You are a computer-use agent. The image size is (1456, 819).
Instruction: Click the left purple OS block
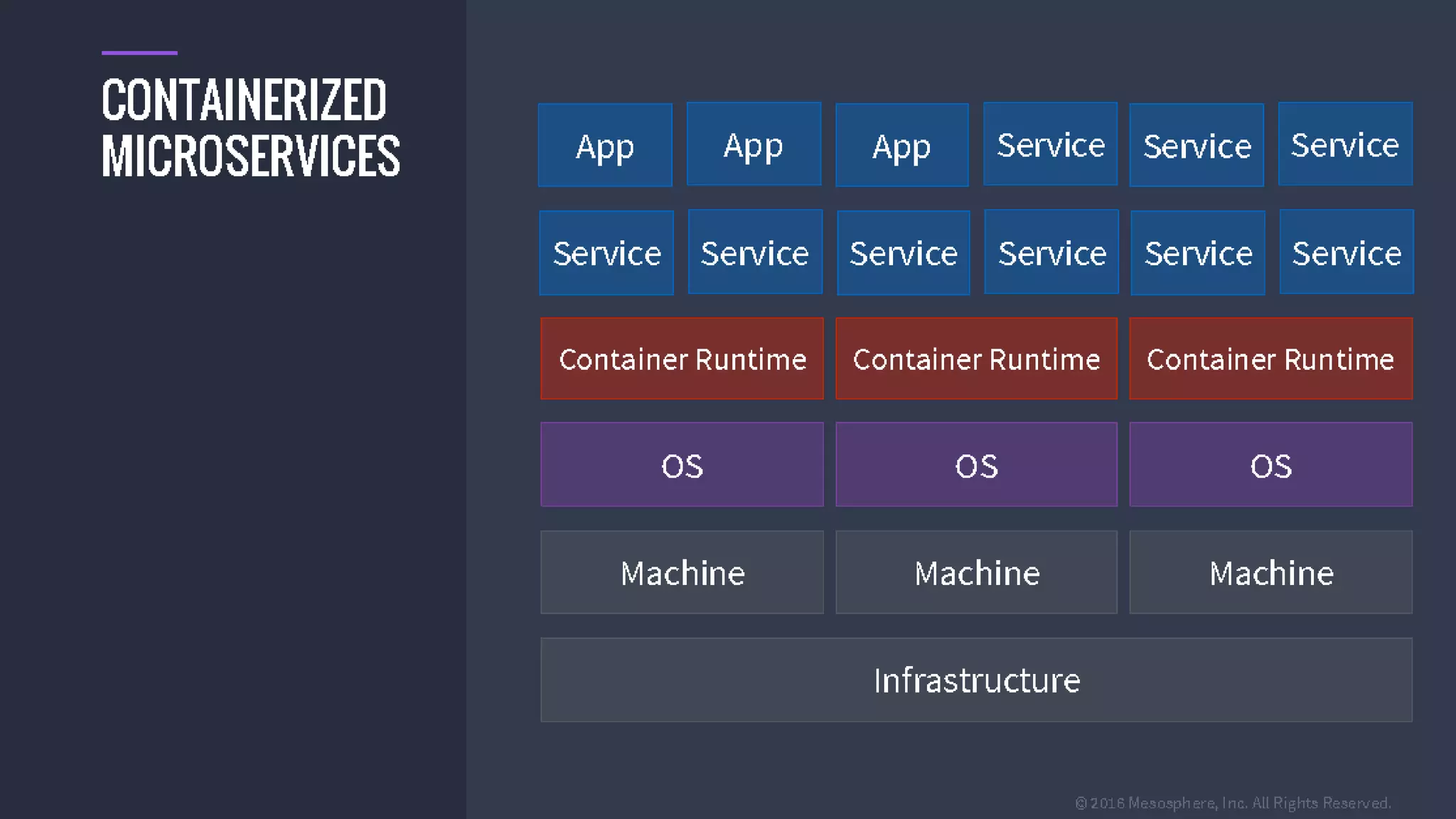682,465
